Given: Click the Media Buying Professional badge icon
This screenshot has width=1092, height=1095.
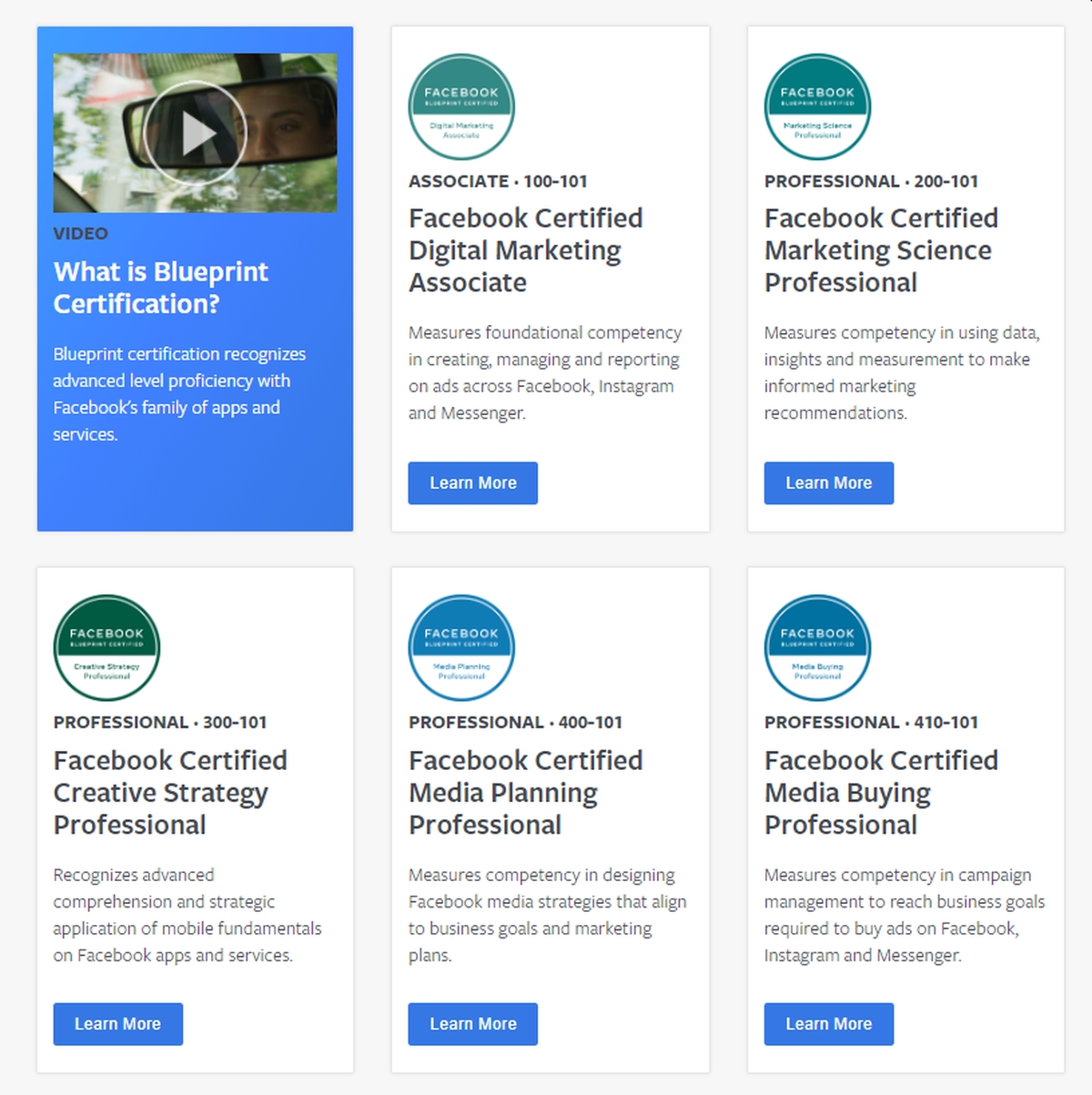Looking at the screenshot, I should tap(817, 648).
